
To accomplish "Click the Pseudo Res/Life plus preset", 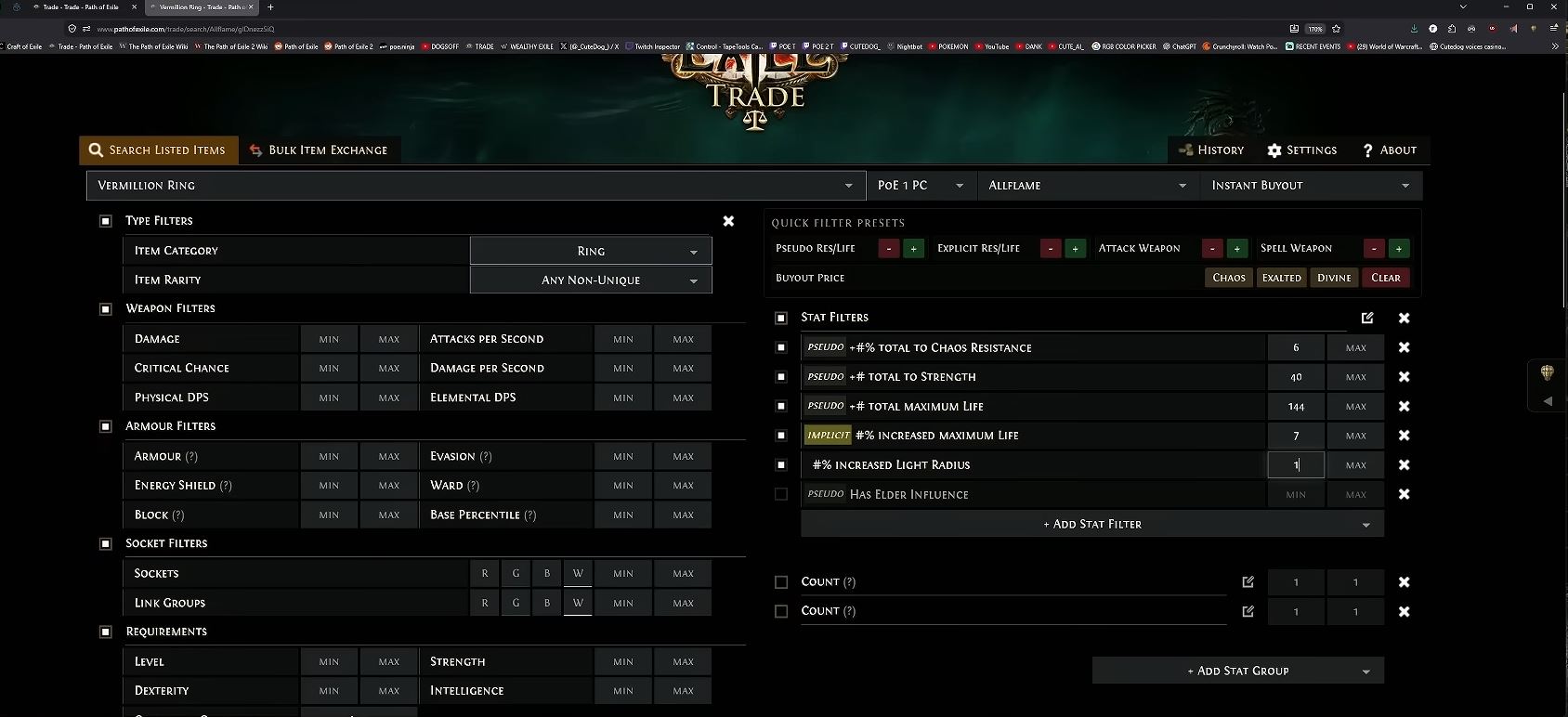I will pos(914,249).
